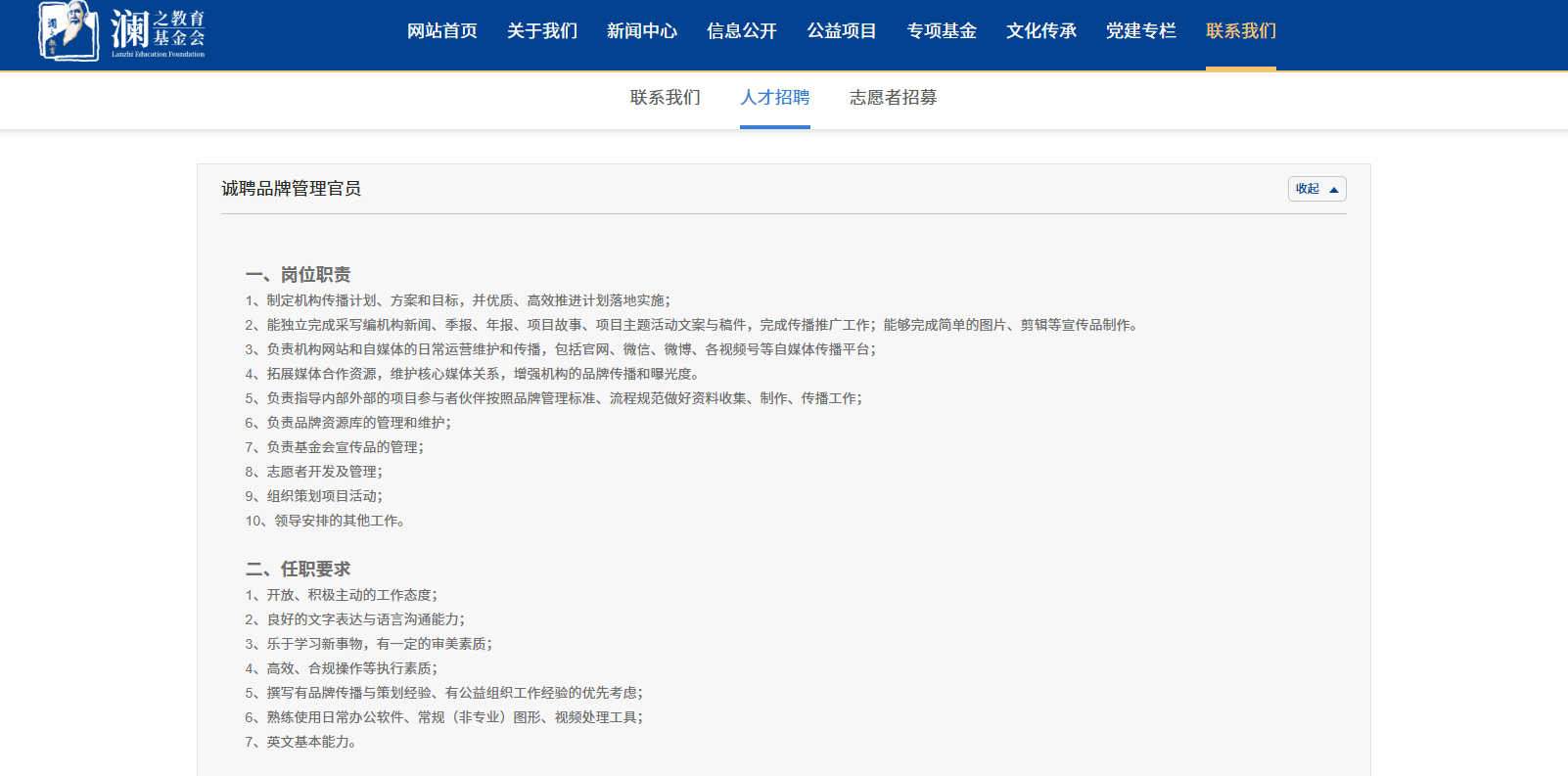Screen dimensions: 1568x776
Task: Click the highlighted 联系我们 top menu item
Action: (x=1241, y=31)
